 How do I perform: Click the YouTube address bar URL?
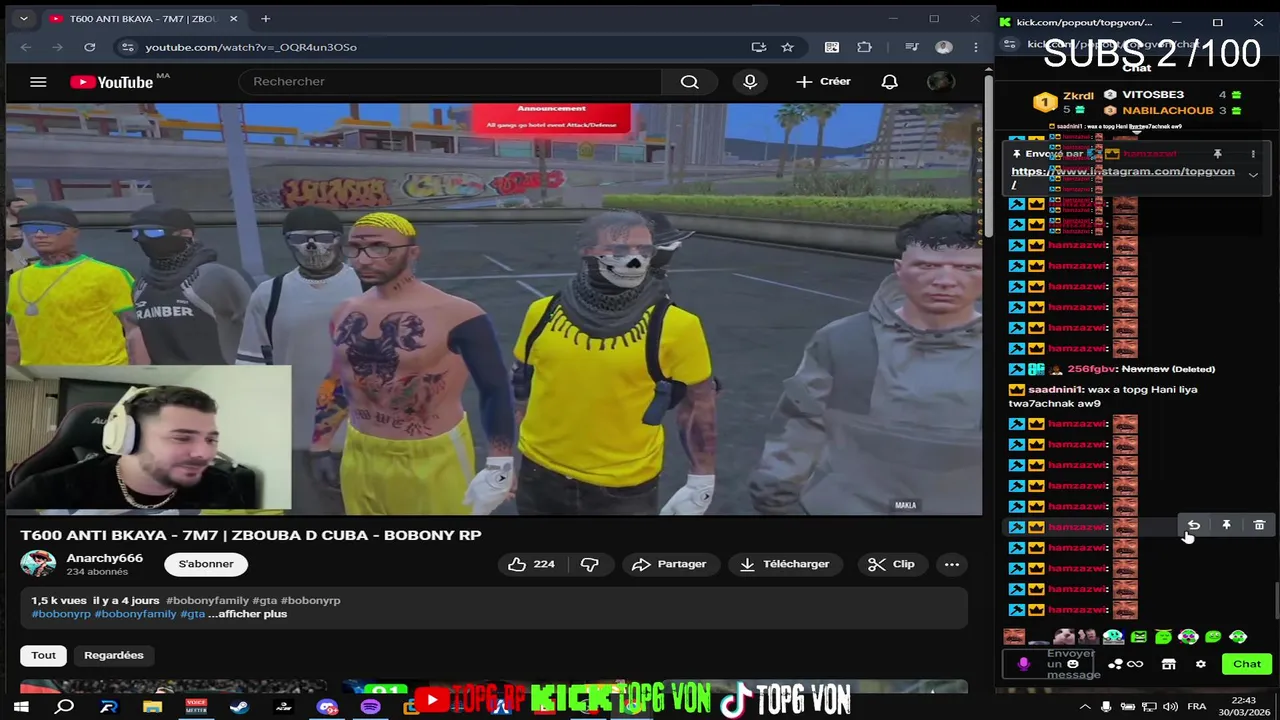pos(251,47)
